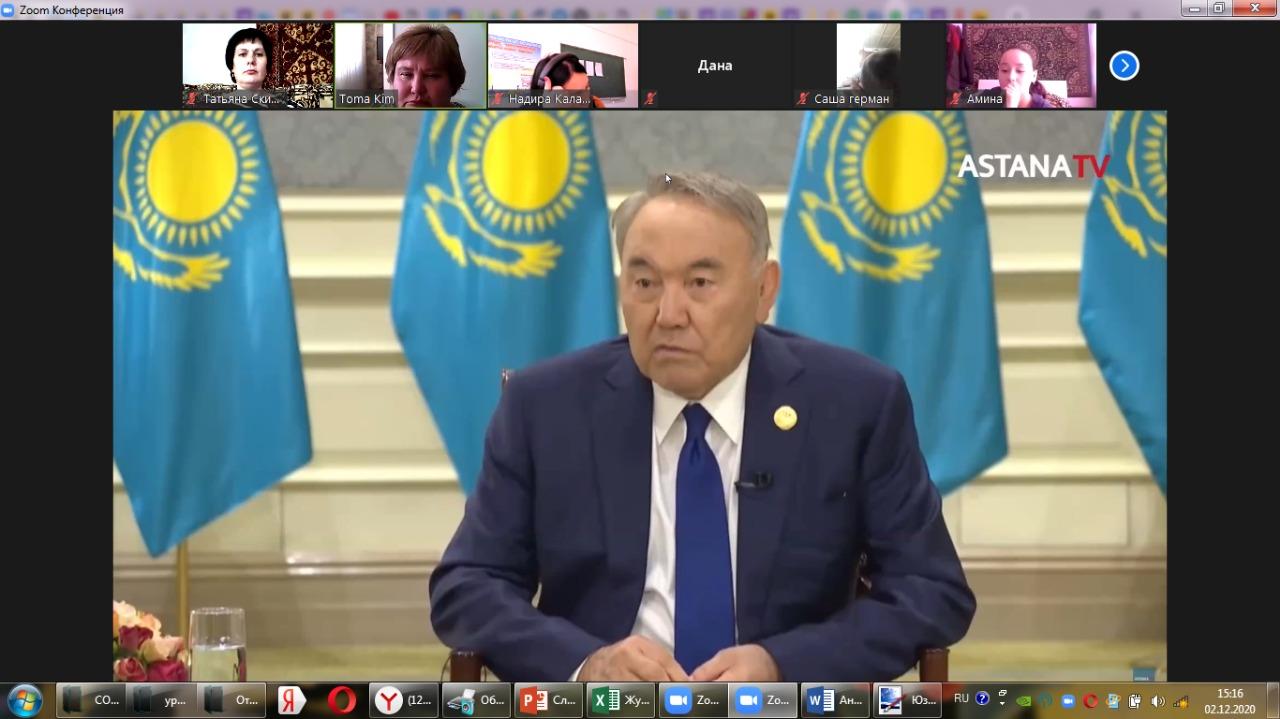Select Toma Kim's video thumbnail
This screenshot has height=719, width=1280.
[x=410, y=64]
